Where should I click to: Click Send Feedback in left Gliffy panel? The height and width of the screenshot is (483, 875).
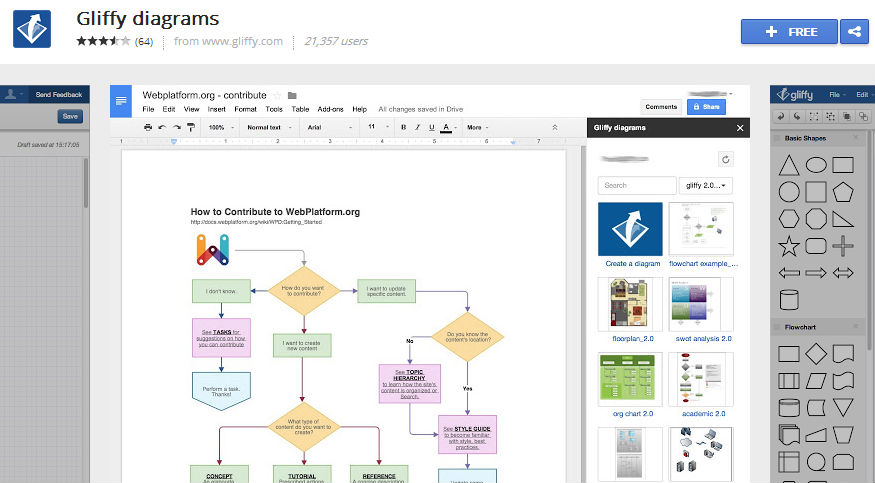[x=59, y=95]
